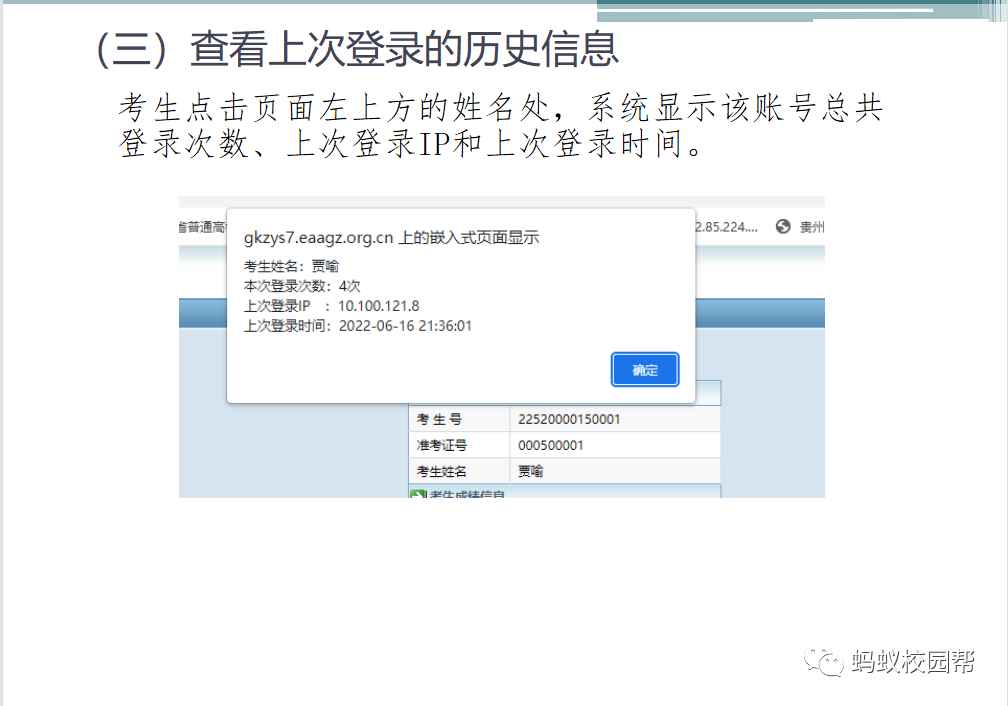Expand the 考生成绩信息 section header
Image resolution: width=1008 pixels, height=706 pixels.
click(468, 494)
